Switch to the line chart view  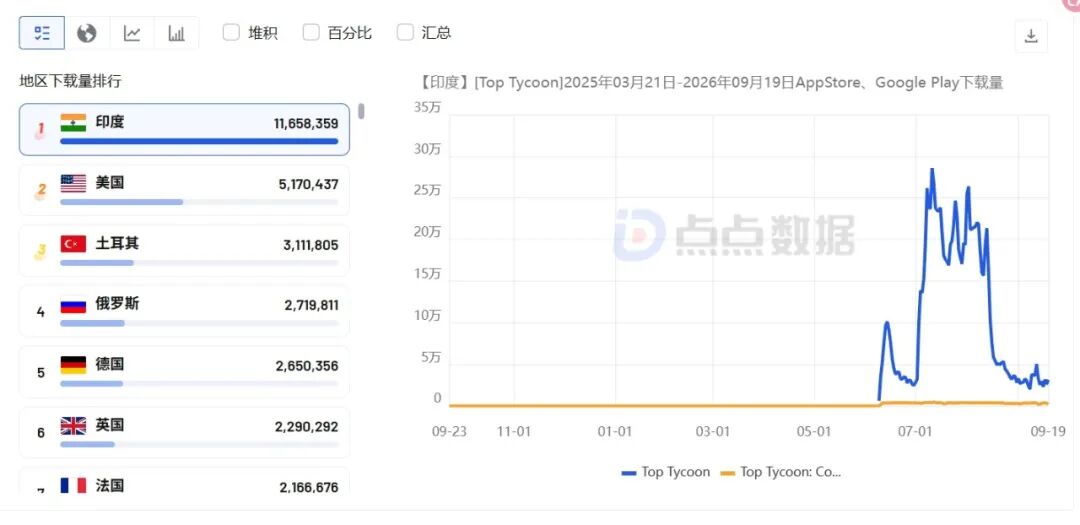[132, 33]
